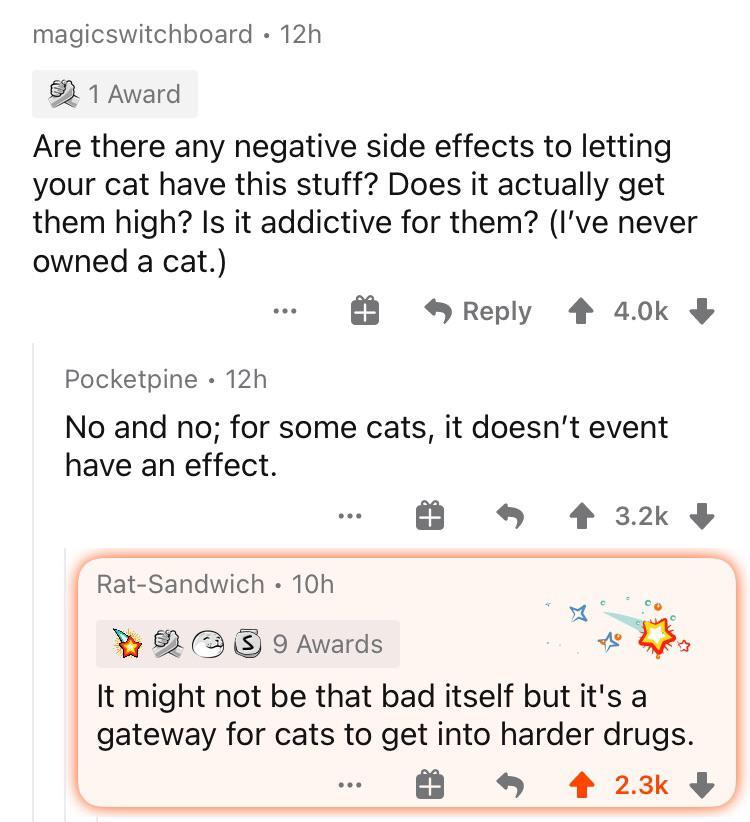
Task: Select the gift icon on the top comment
Action: point(365,311)
